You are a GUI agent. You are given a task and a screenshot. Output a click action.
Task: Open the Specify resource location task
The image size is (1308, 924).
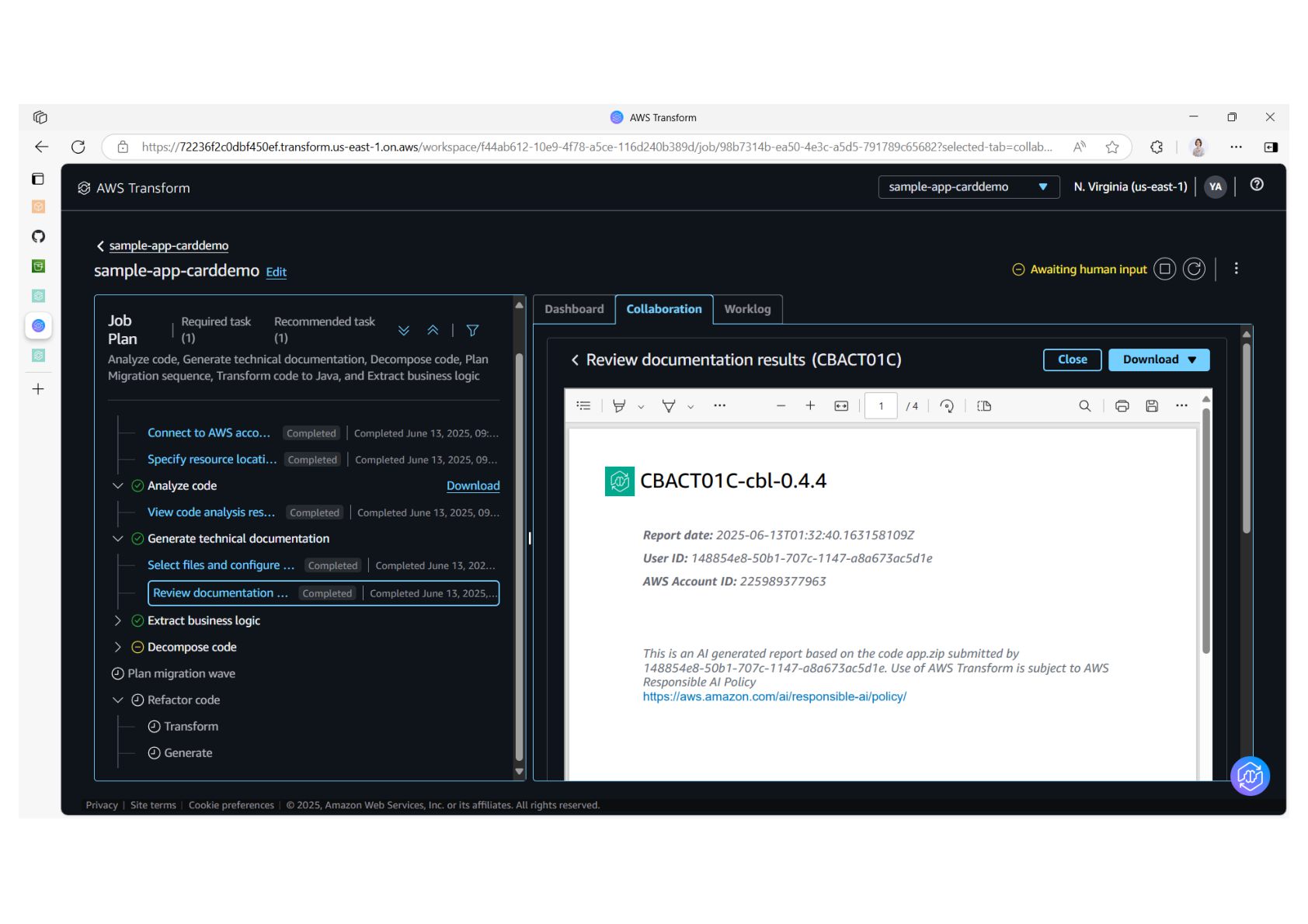click(x=212, y=460)
